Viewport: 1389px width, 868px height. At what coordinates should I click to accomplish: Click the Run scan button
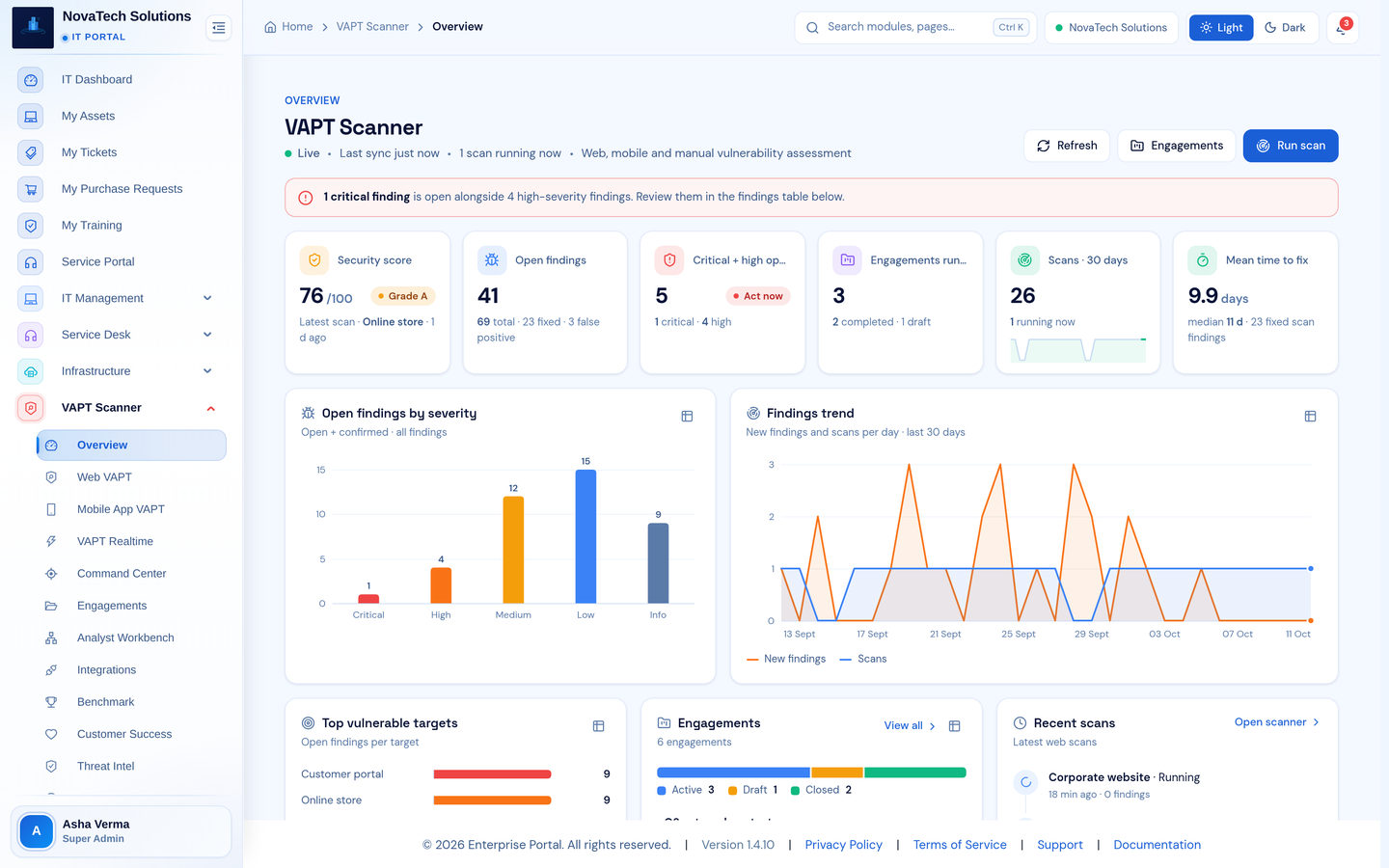click(1291, 146)
